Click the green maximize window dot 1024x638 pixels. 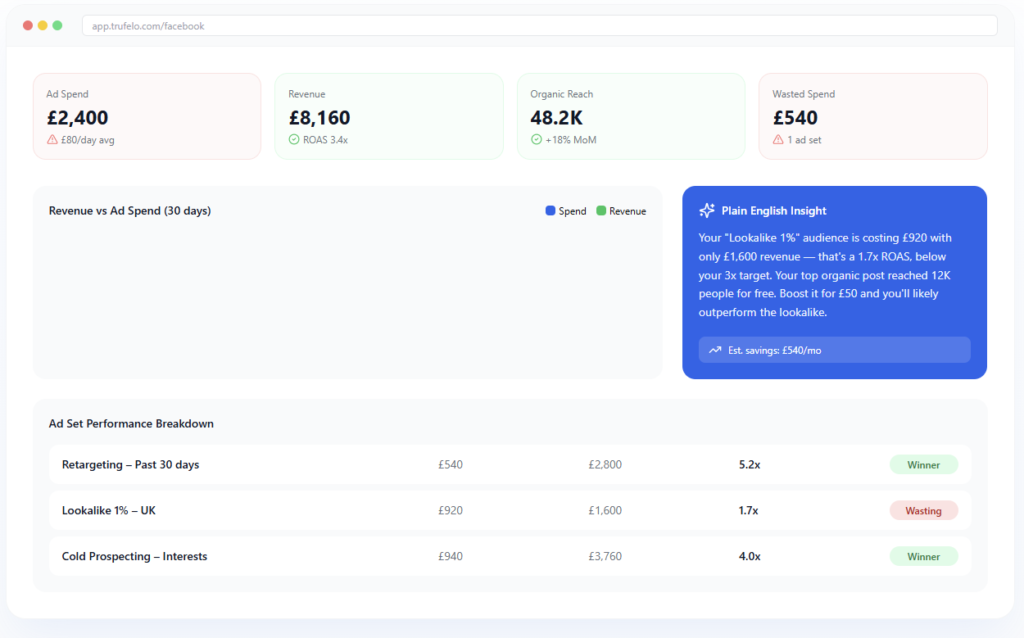coord(57,25)
